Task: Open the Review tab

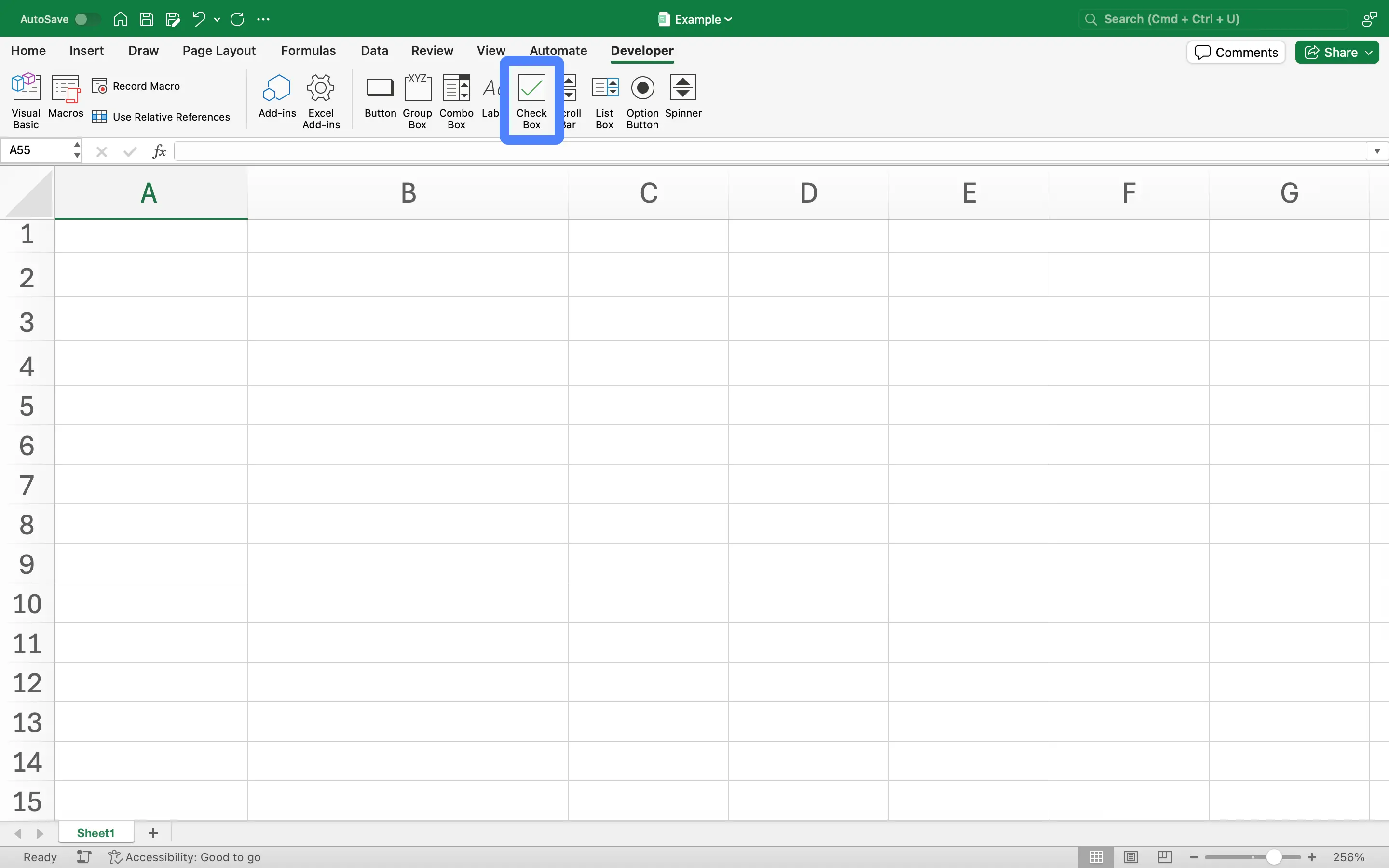Action: [432, 51]
